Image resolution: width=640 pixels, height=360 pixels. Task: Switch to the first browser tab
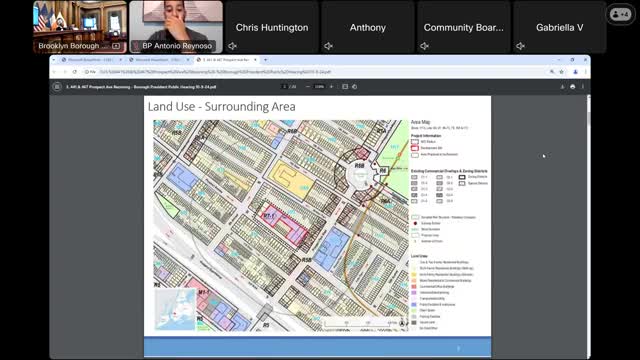(90, 60)
